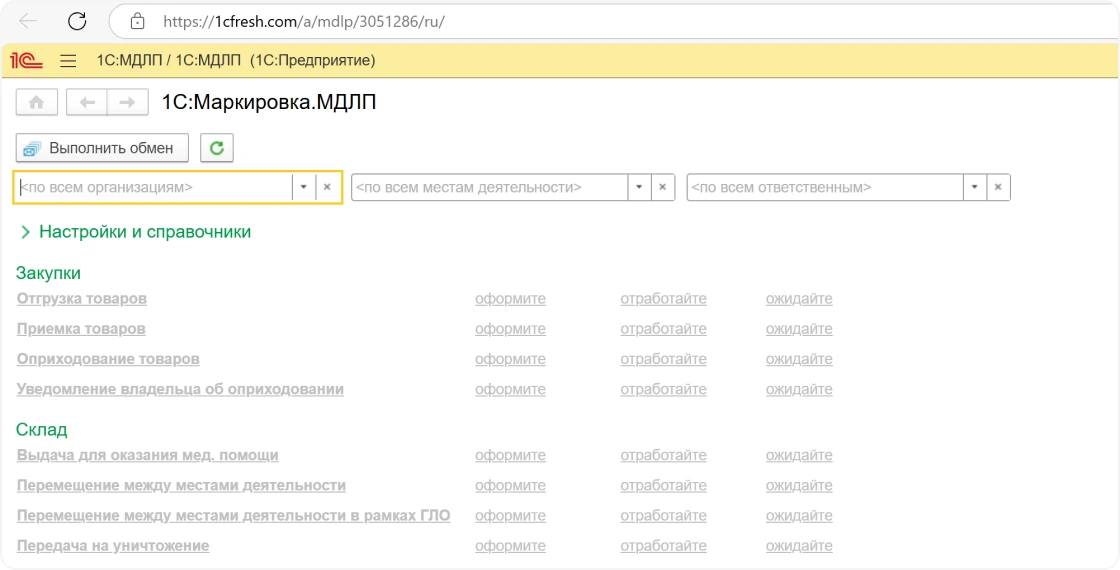Open Приемка товаров link
This screenshot has width=1120, height=570.
click(x=81, y=329)
